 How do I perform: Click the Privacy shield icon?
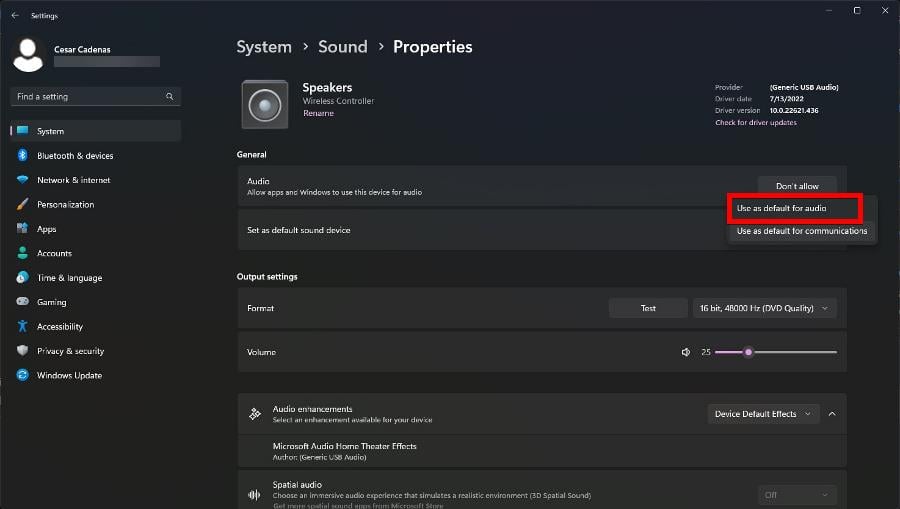(22, 350)
